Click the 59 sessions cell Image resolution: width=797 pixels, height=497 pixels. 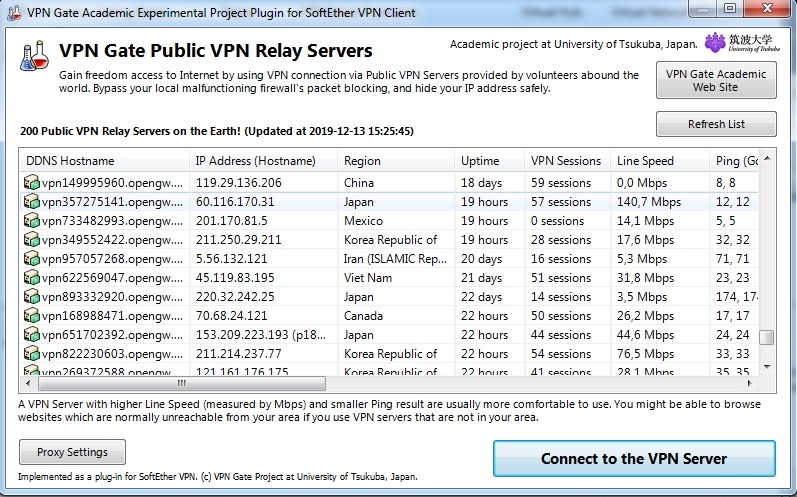tap(561, 182)
